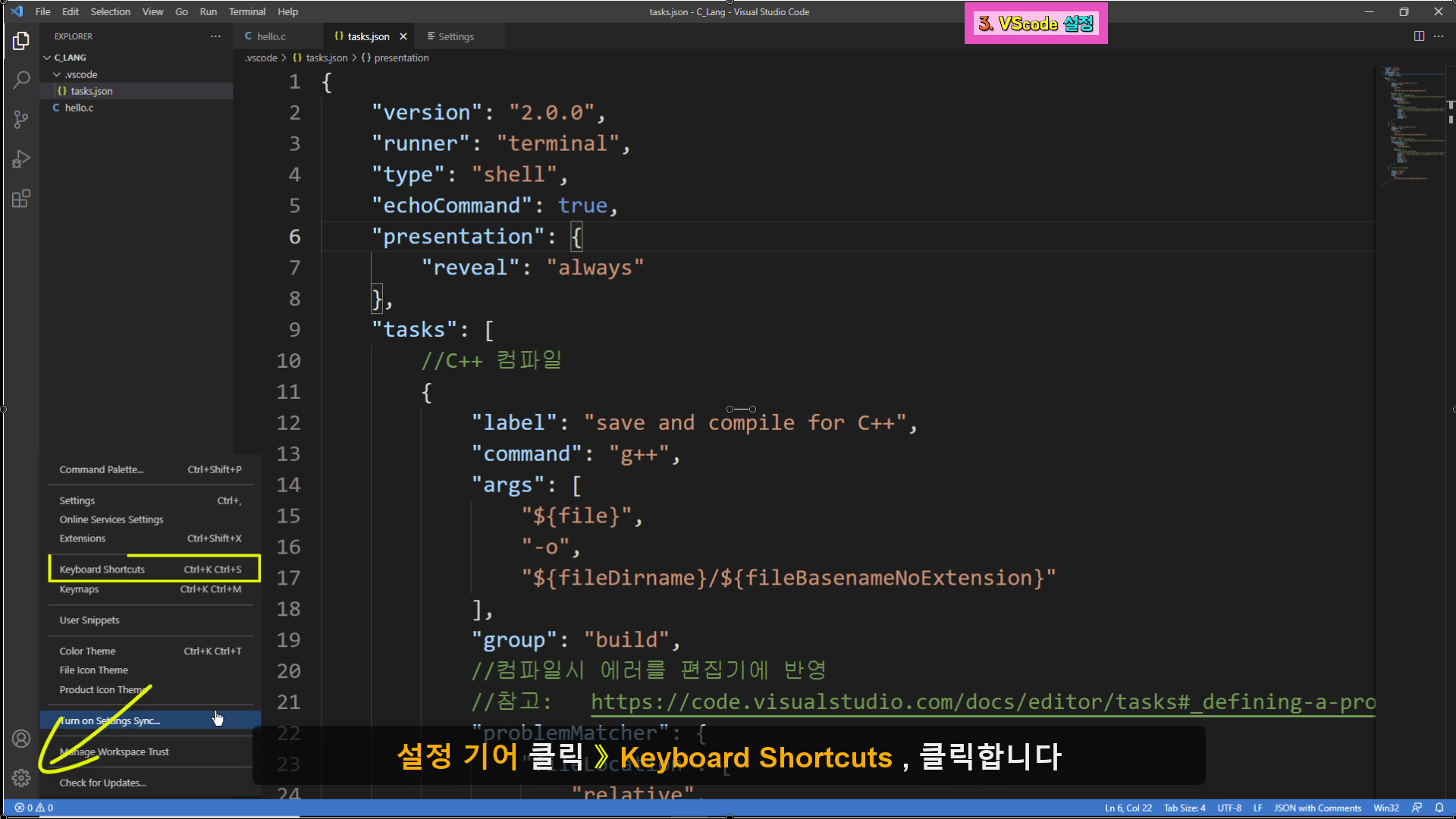Open the Explorer view in activity bar

coord(21,41)
